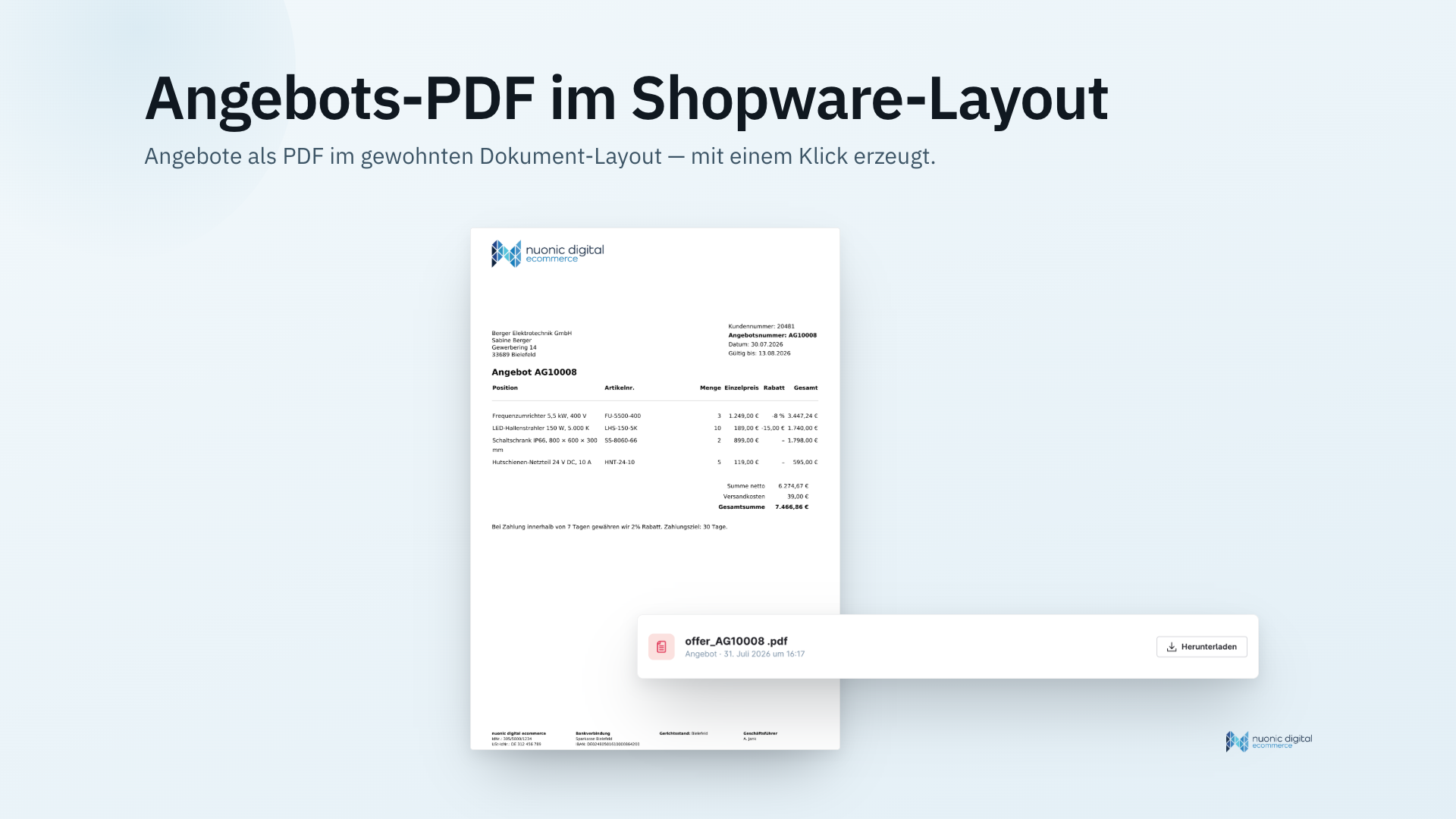This screenshot has height=819, width=1456.
Task: Click the city line '33689 Bielefeld'
Action: click(x=513, y=354)
